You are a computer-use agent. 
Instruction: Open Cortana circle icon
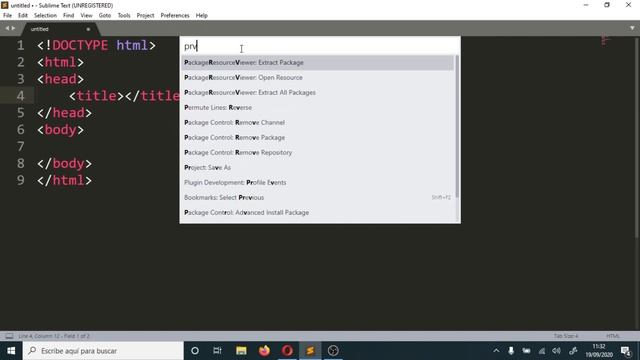[x=195, y=351]
